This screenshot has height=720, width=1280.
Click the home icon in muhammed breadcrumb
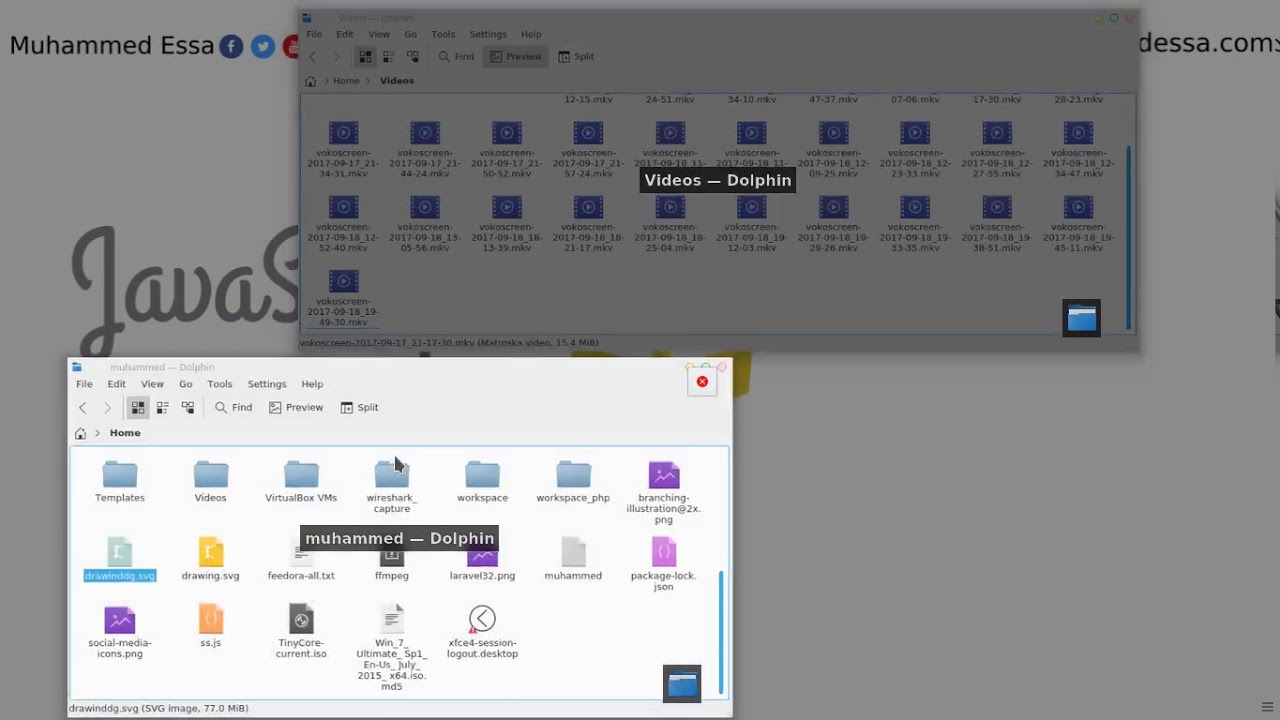point(80,433)
